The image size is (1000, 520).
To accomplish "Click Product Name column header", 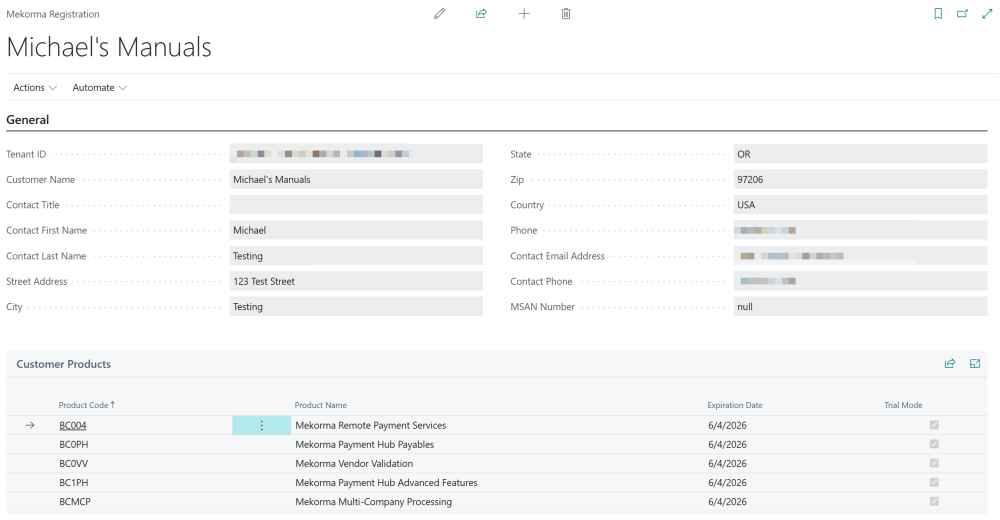I will click(x=321, y=405).
